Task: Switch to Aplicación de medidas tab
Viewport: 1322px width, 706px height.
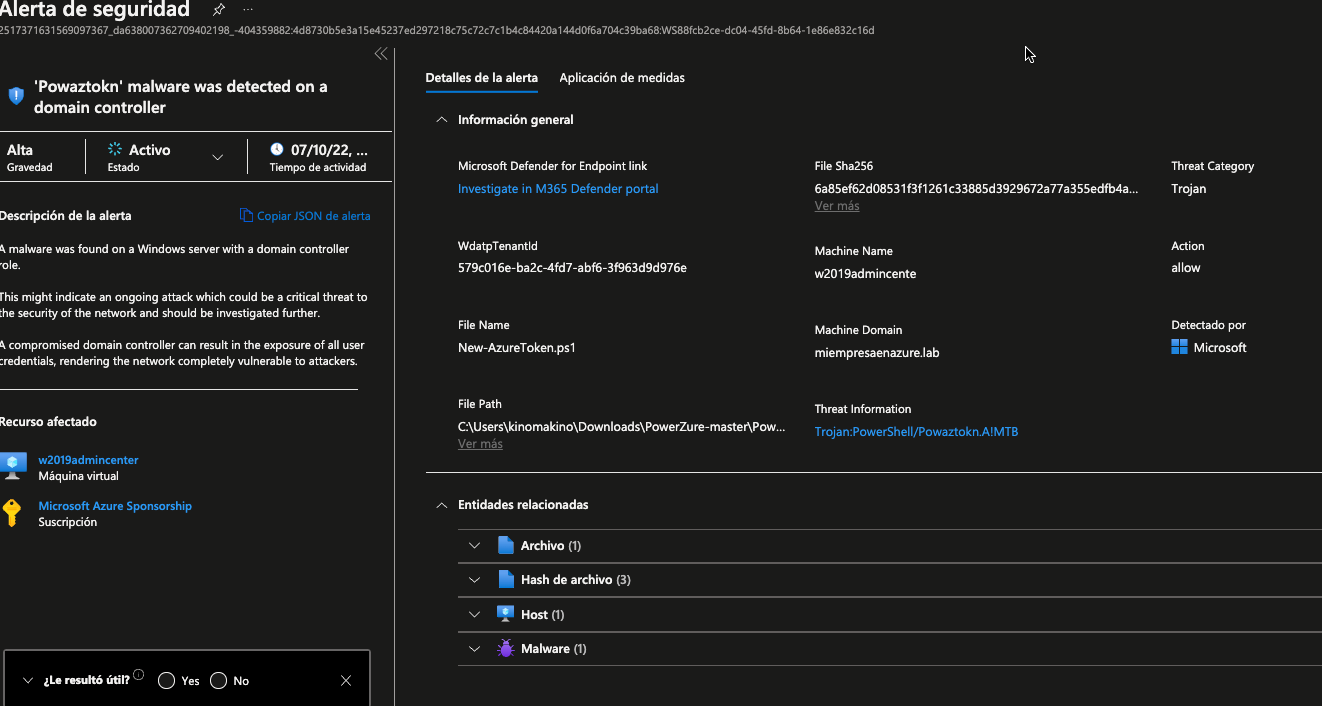Action: point(622,78)
